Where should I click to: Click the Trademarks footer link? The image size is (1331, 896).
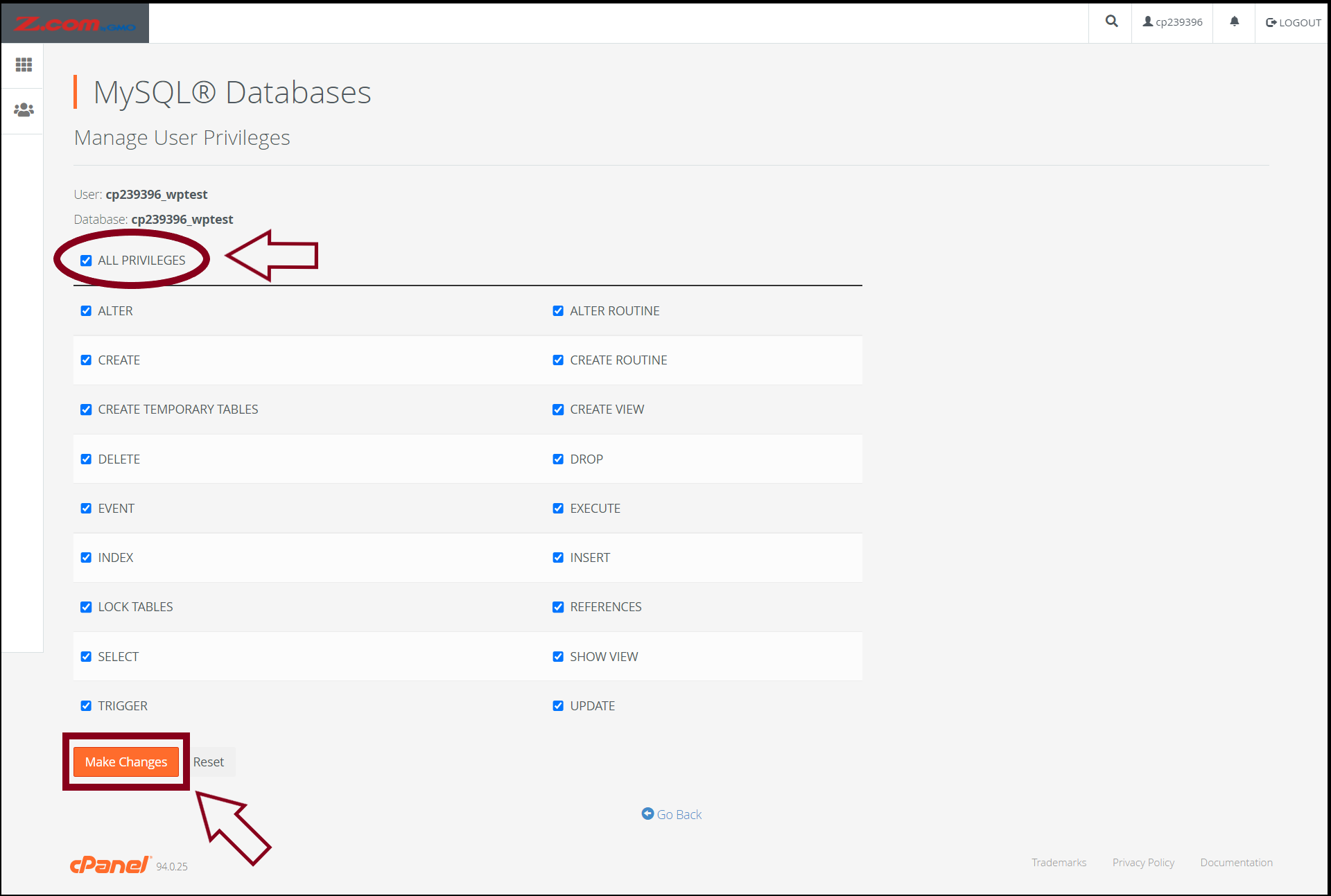(1059, 862)
